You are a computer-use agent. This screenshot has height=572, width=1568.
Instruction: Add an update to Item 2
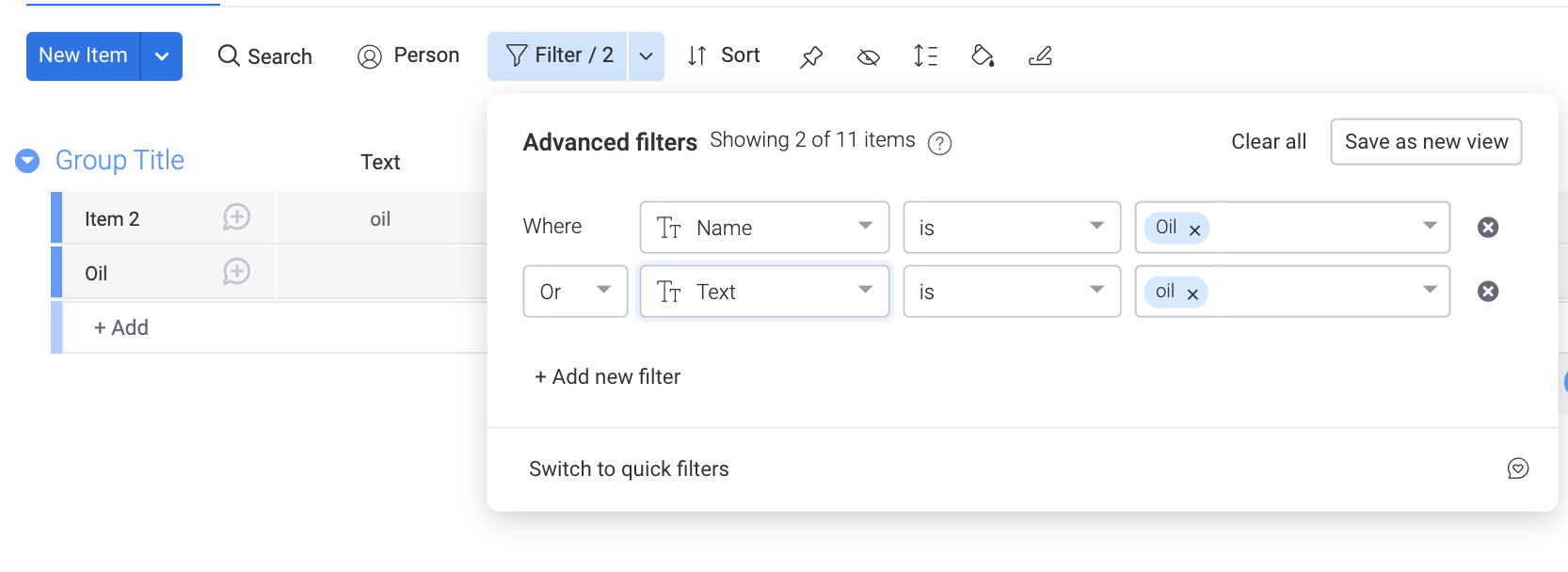point(236,218)
